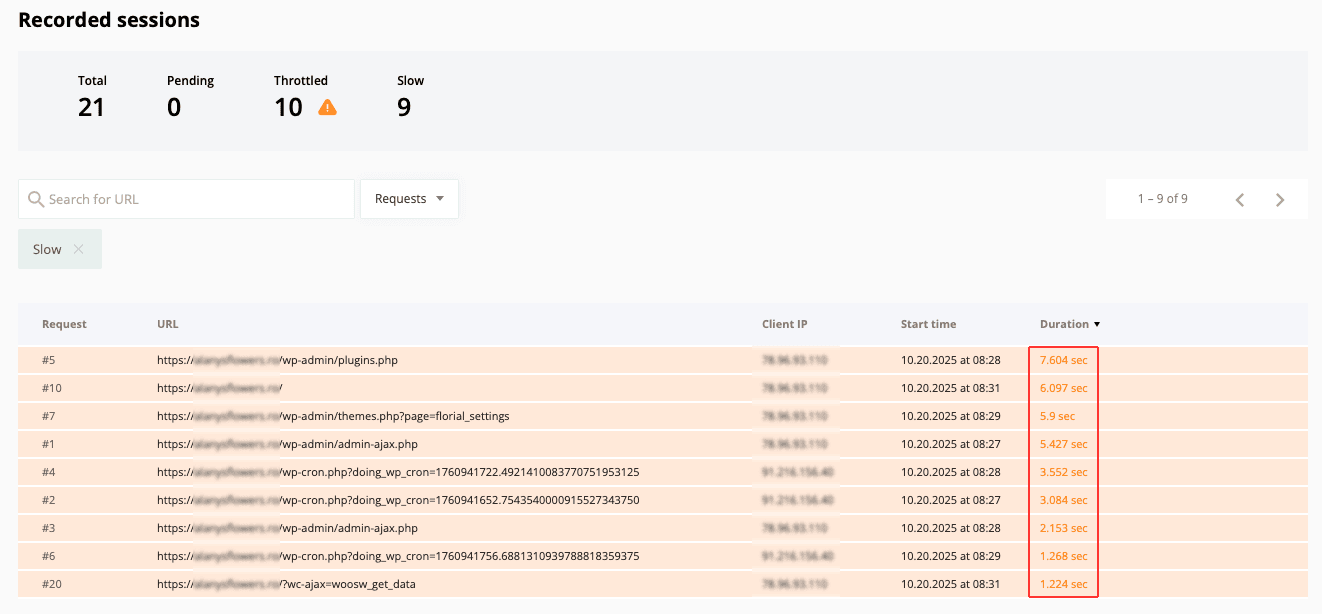Type in Search for URL field

[195, 199]
